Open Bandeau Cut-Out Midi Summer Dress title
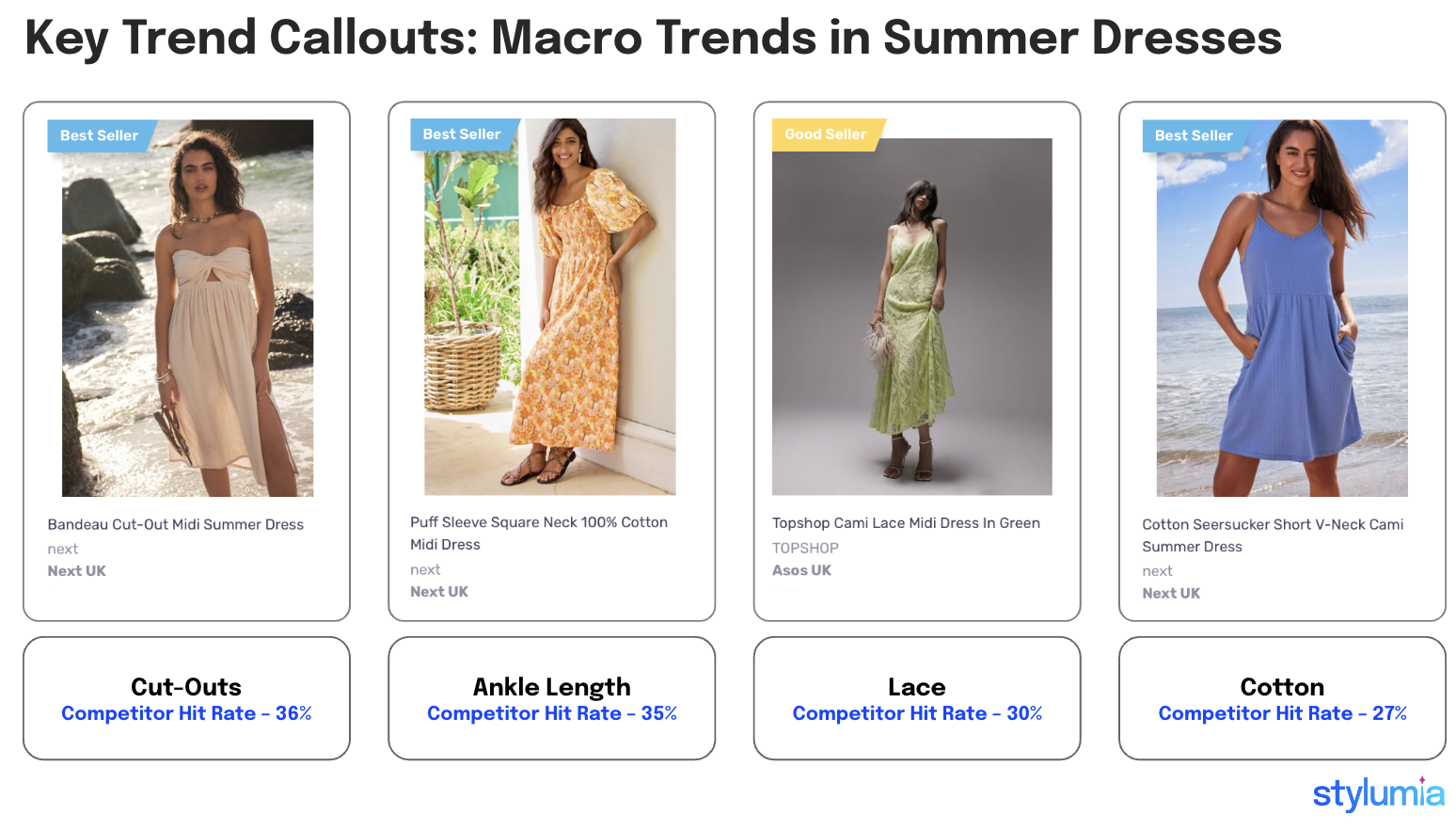 pyautogui.click(x=176, y=524)
